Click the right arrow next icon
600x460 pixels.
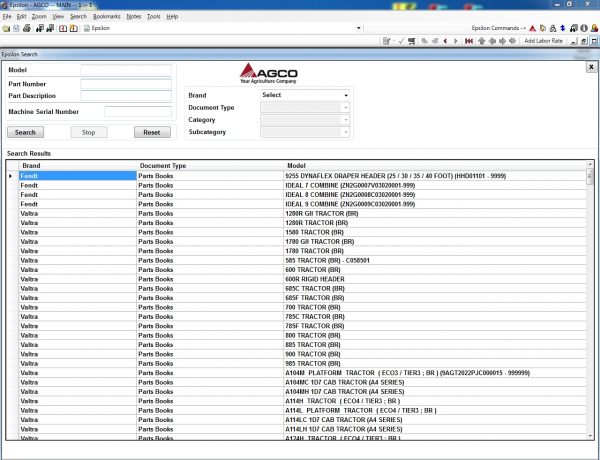(455, 41)
